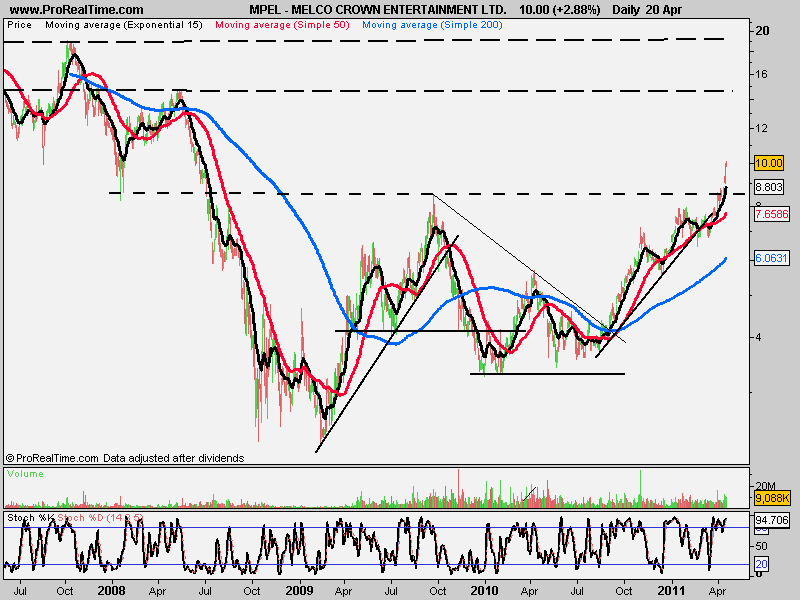Image resolution: width=800 pixels, height=600 pixels.
Task: Select the MPEL - MELCO CROWN ENTERTAINMENT LTD. title
Action: 378,10
